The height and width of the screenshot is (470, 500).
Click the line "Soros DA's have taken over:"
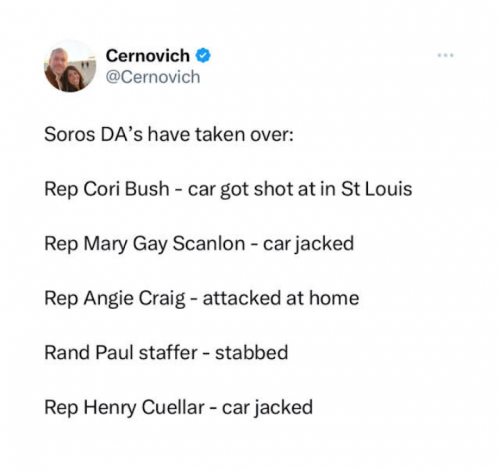click(x=169, y=135)
